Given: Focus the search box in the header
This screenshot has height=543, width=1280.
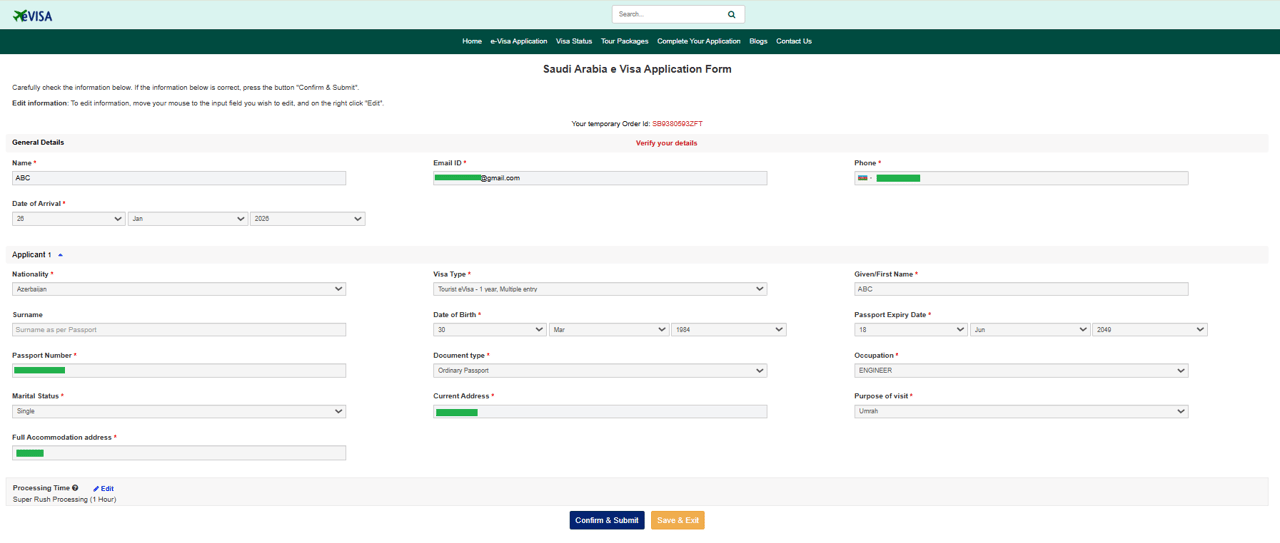Looking at the screenshot, I should coord(666,15).
